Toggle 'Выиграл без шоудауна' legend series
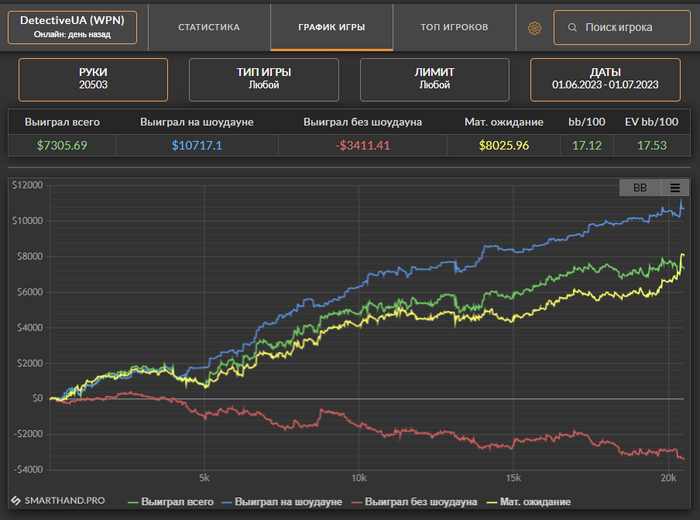Screen dimensions: 700x520 414,502
